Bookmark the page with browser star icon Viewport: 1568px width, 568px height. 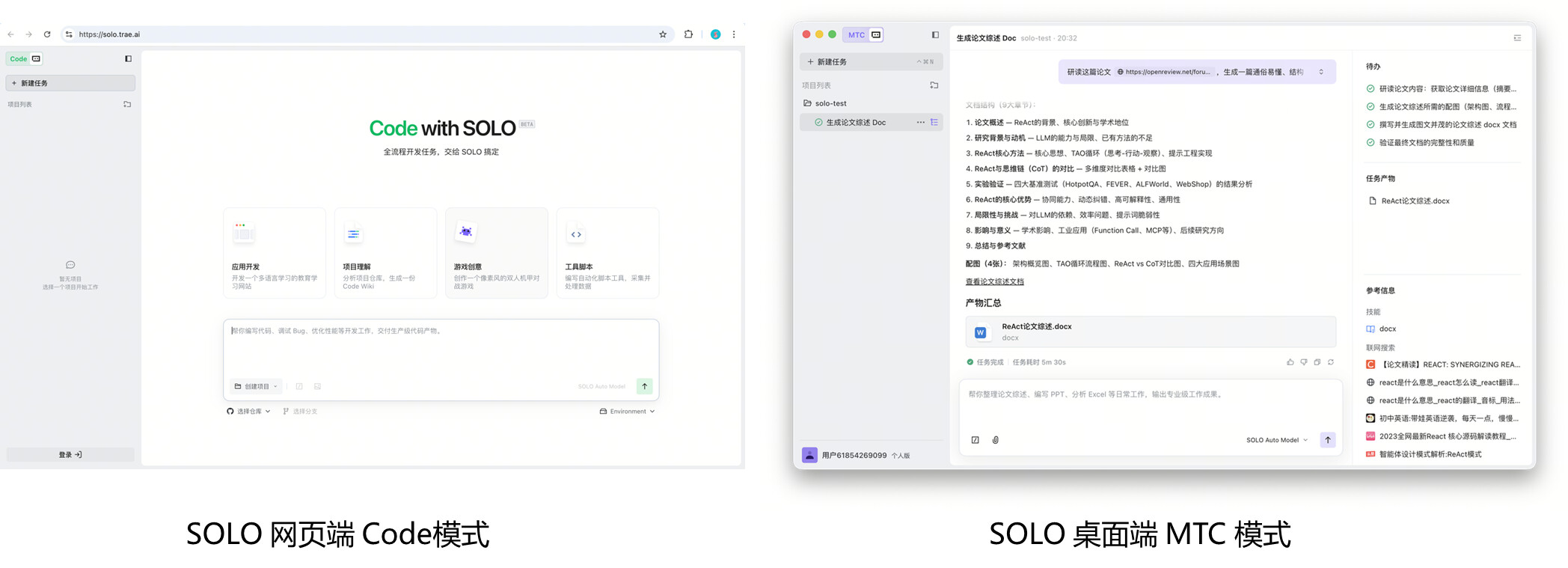pyautogui.click(x=662, y=34)
